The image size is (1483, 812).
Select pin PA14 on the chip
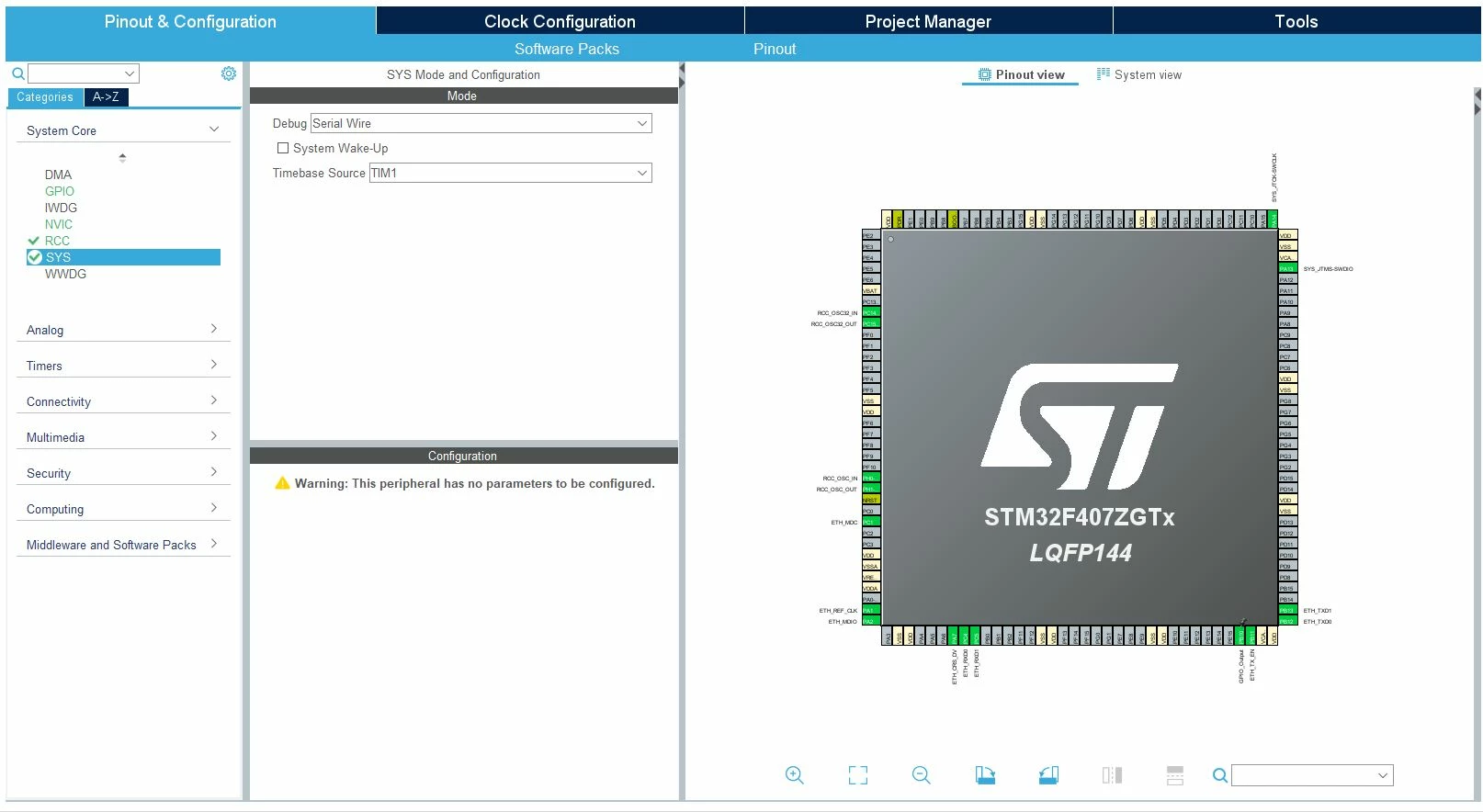(x=1274, y=220)
